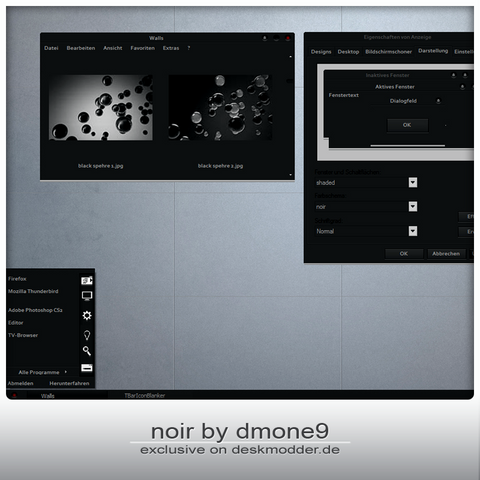Image resolution: width=480 pixels, height=480 pixels.
Task: Launch Mozilla Thunderbird from start menu
Action: pos(33,291)
